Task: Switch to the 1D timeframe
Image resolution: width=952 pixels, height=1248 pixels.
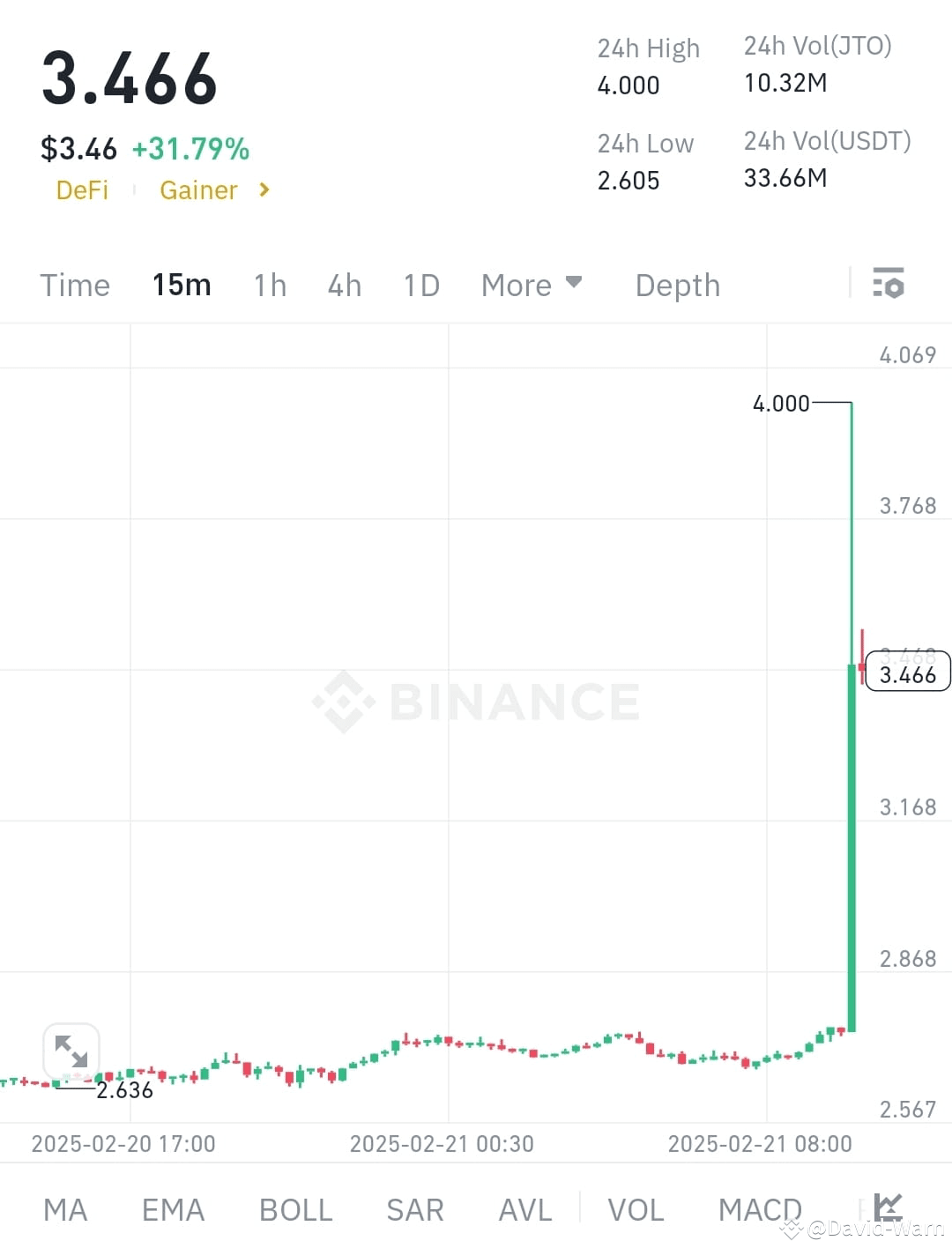Action: [x=420, y=285]
